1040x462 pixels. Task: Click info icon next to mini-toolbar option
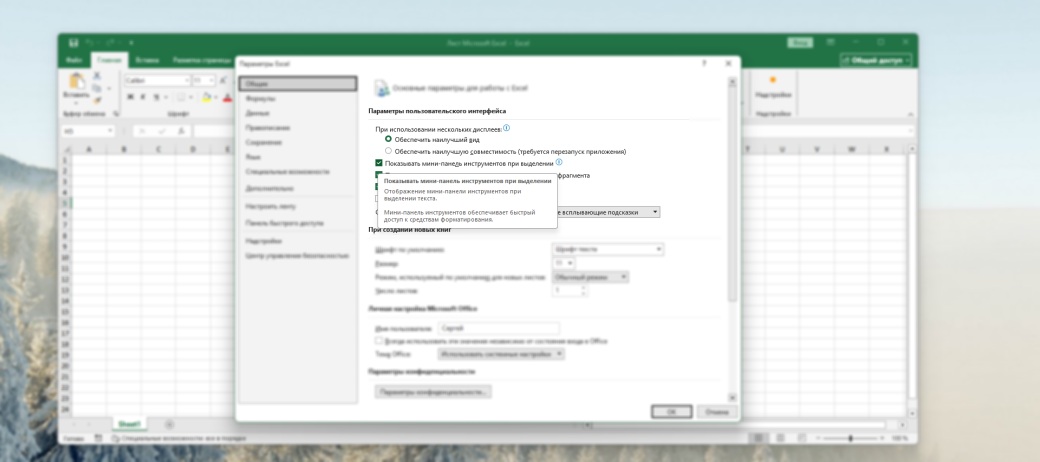tap(559, 162)
